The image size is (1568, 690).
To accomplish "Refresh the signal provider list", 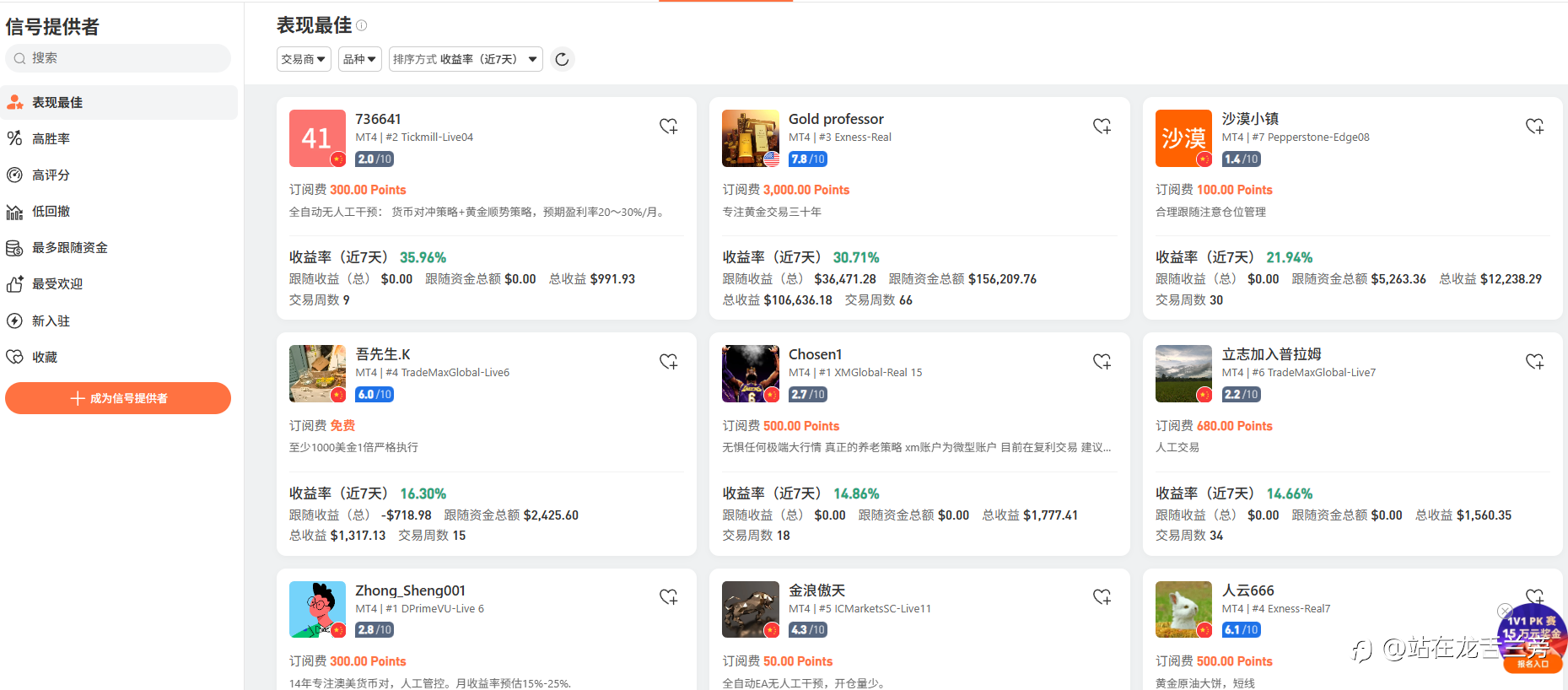I will coord(562,59).
